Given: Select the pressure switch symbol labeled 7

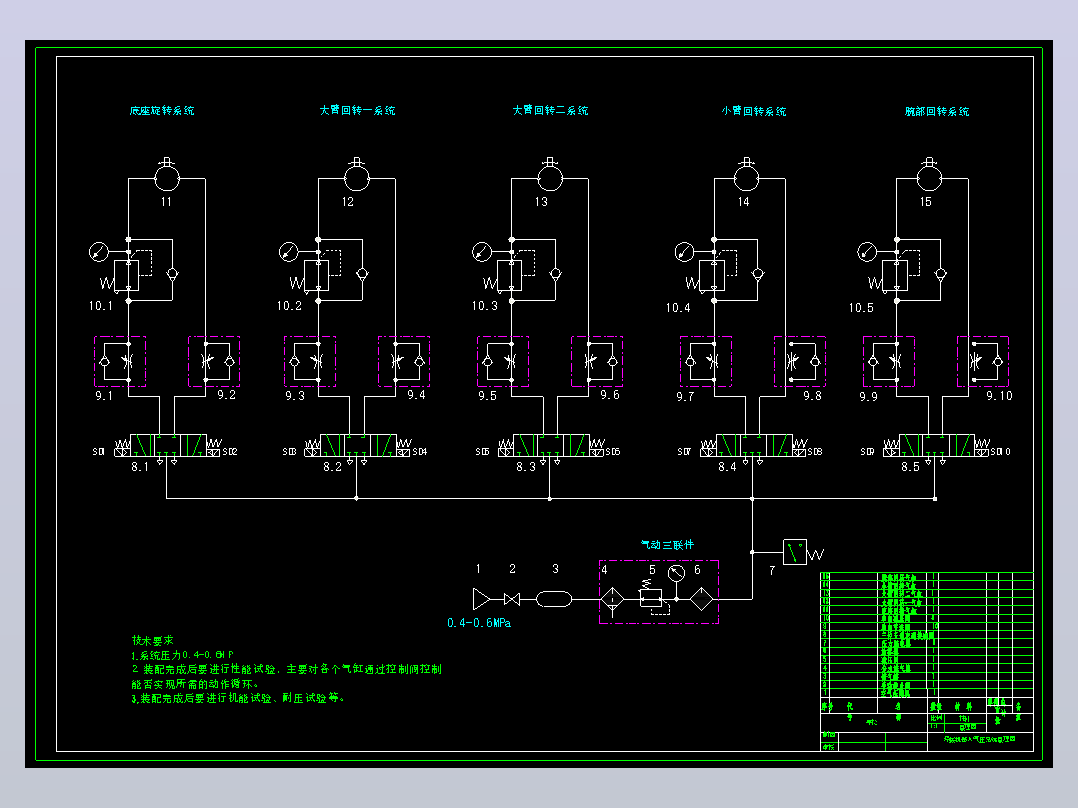Looking at the screenshot, I should (x=803, y=552).
